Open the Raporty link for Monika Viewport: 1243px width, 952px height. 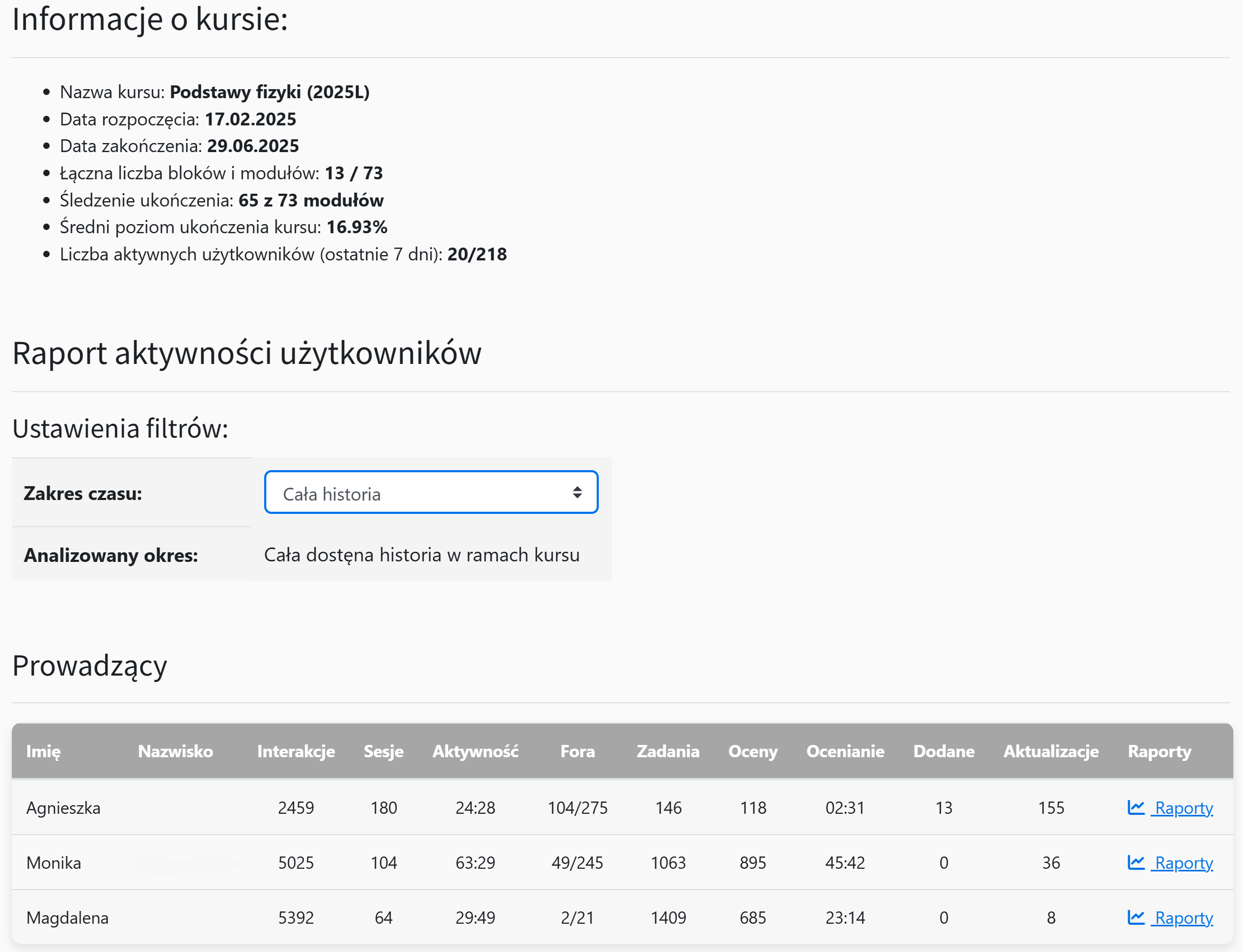click(x=1183, y=863)
